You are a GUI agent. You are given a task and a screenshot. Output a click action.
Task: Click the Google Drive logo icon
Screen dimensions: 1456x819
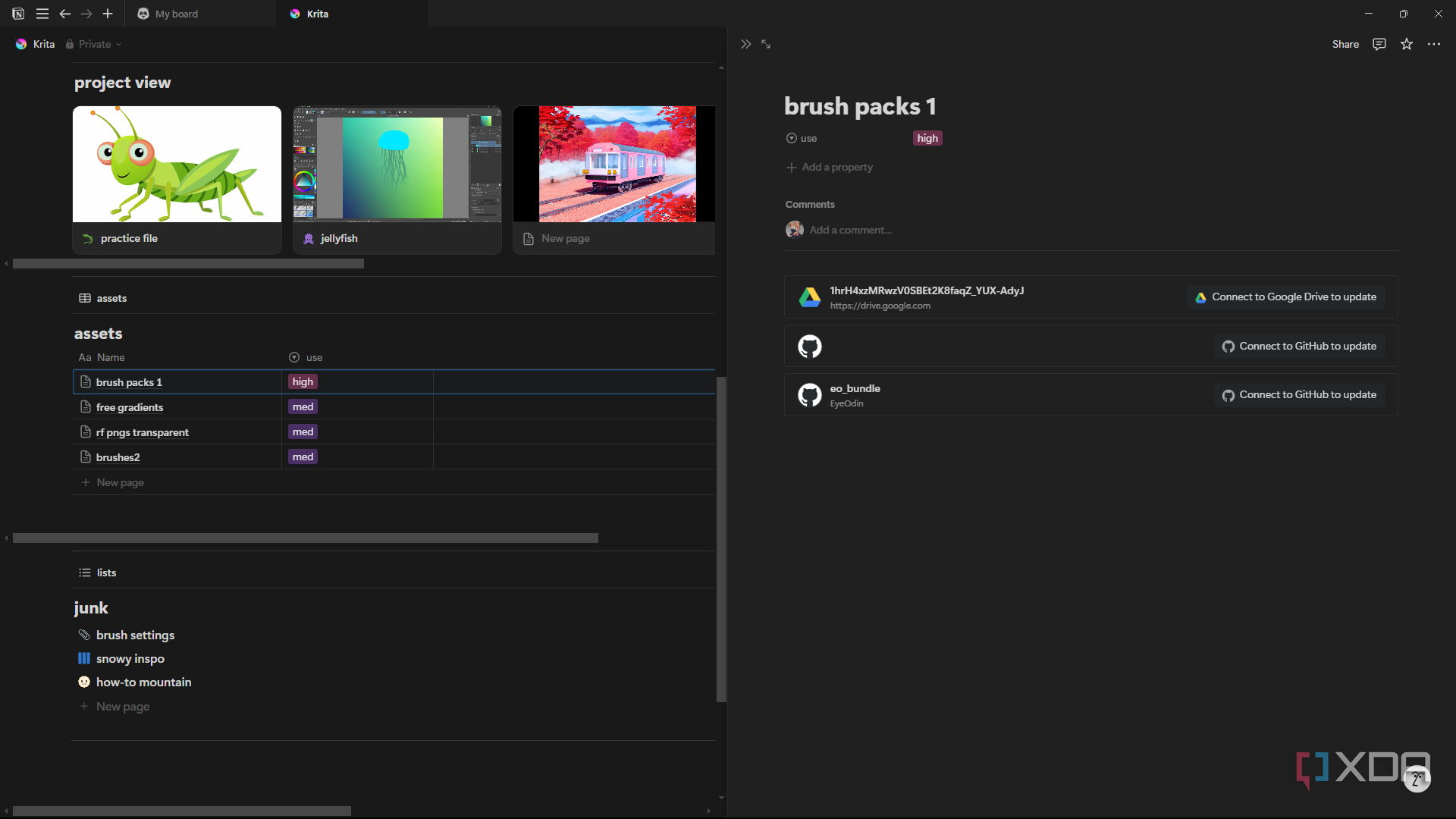pos(810,297)
